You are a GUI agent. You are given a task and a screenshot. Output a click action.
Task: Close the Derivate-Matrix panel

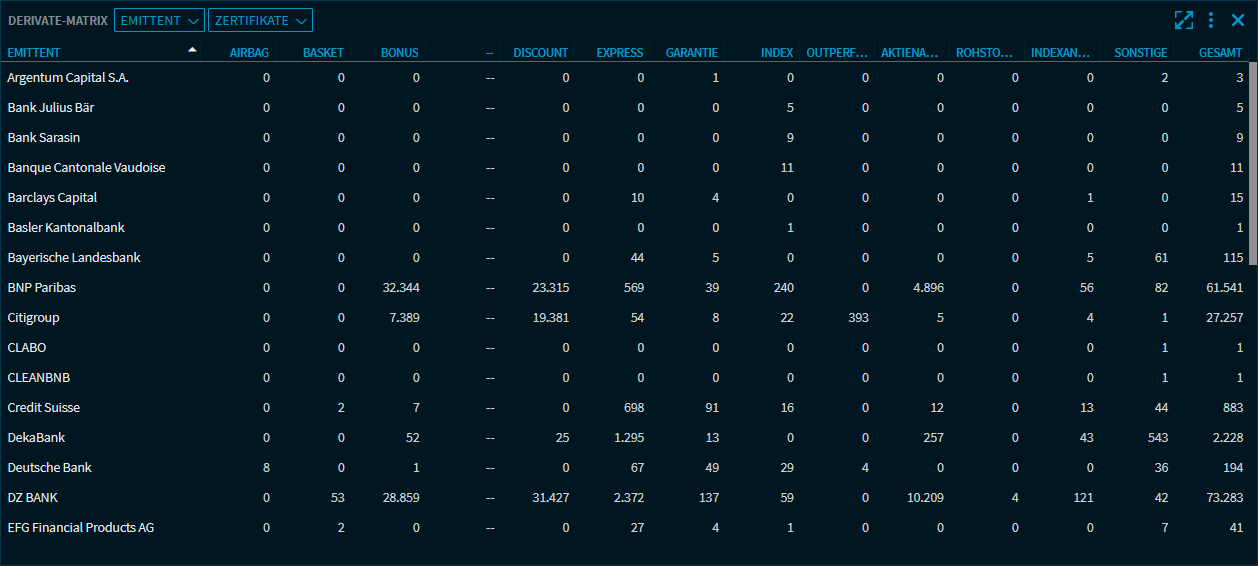tap(1236, 20)
